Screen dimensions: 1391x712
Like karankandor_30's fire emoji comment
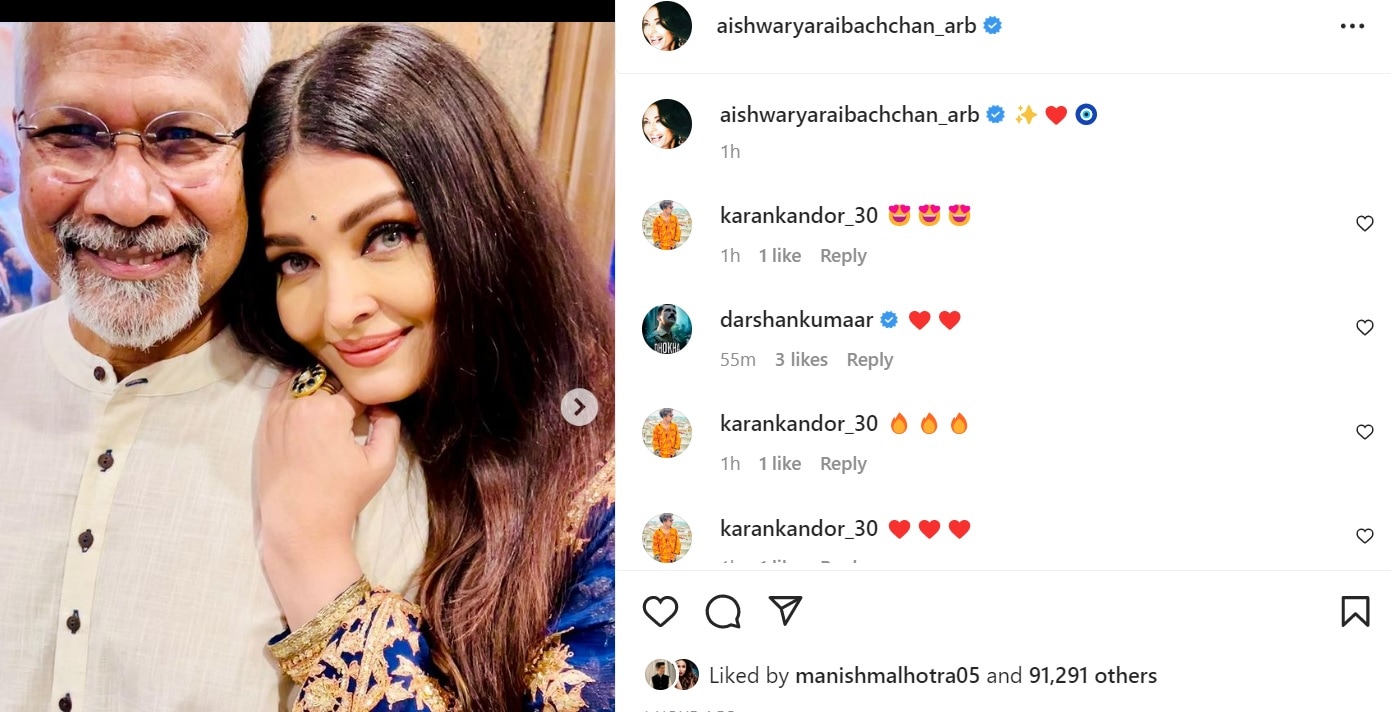coord(1364,432)
